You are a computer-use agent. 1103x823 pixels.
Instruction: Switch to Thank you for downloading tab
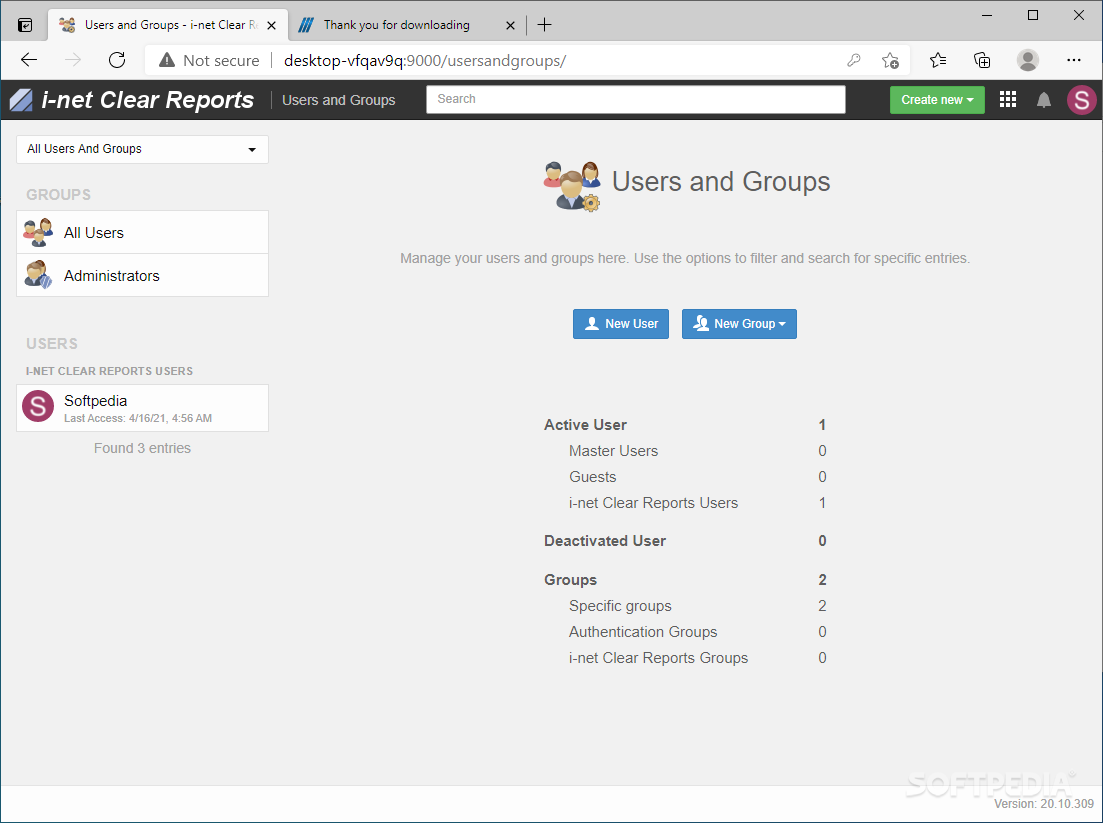click(x=407, y=25)
